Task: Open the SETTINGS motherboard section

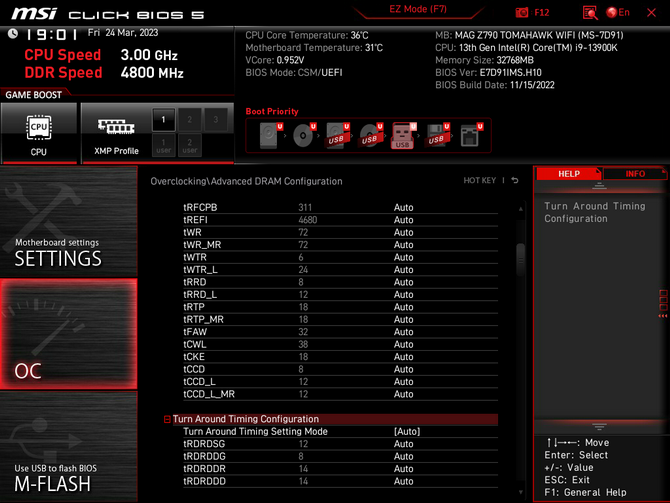Action: pos(68,221)
